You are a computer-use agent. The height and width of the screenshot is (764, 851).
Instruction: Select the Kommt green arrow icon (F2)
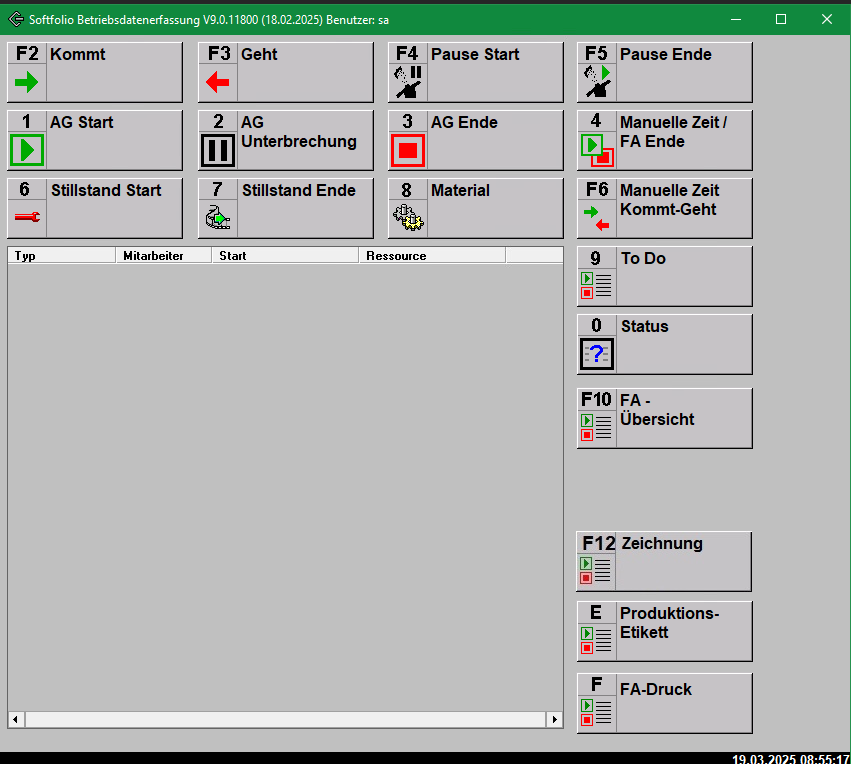pos(26,82)
